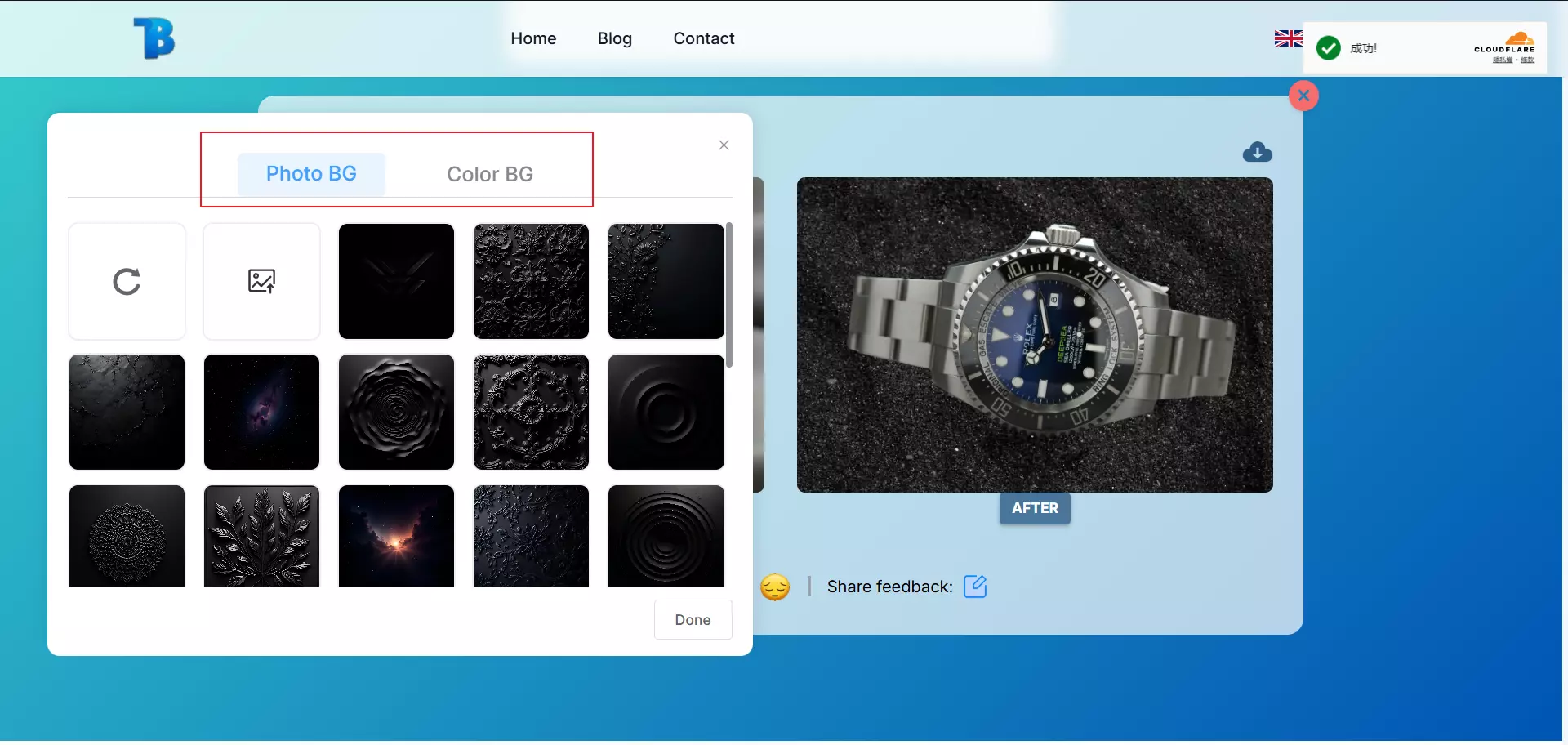
Task: Select the cracked black texture background
Action: (x=127, y=412)
